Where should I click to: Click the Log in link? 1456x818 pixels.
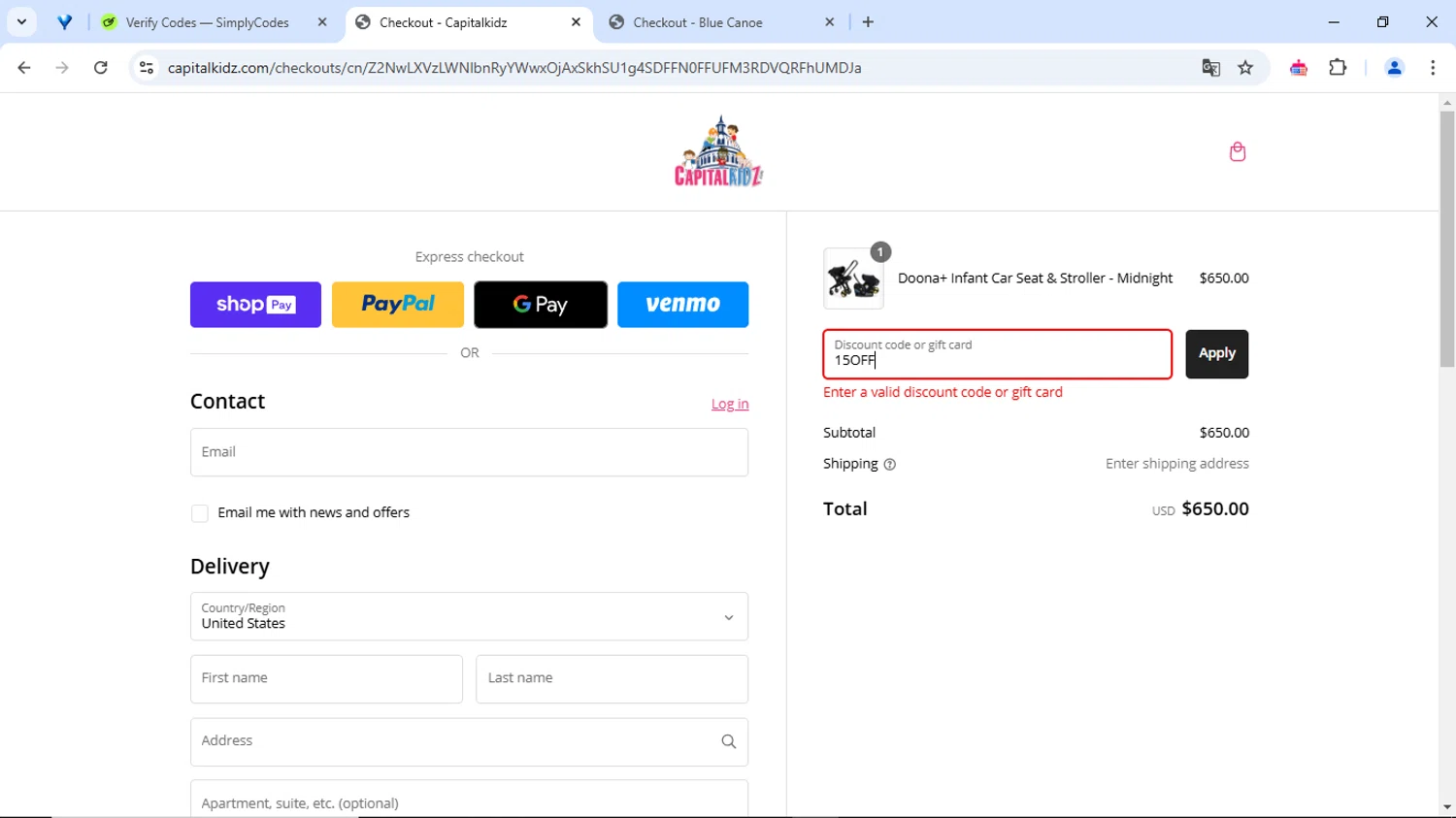(x=730, y=404)
